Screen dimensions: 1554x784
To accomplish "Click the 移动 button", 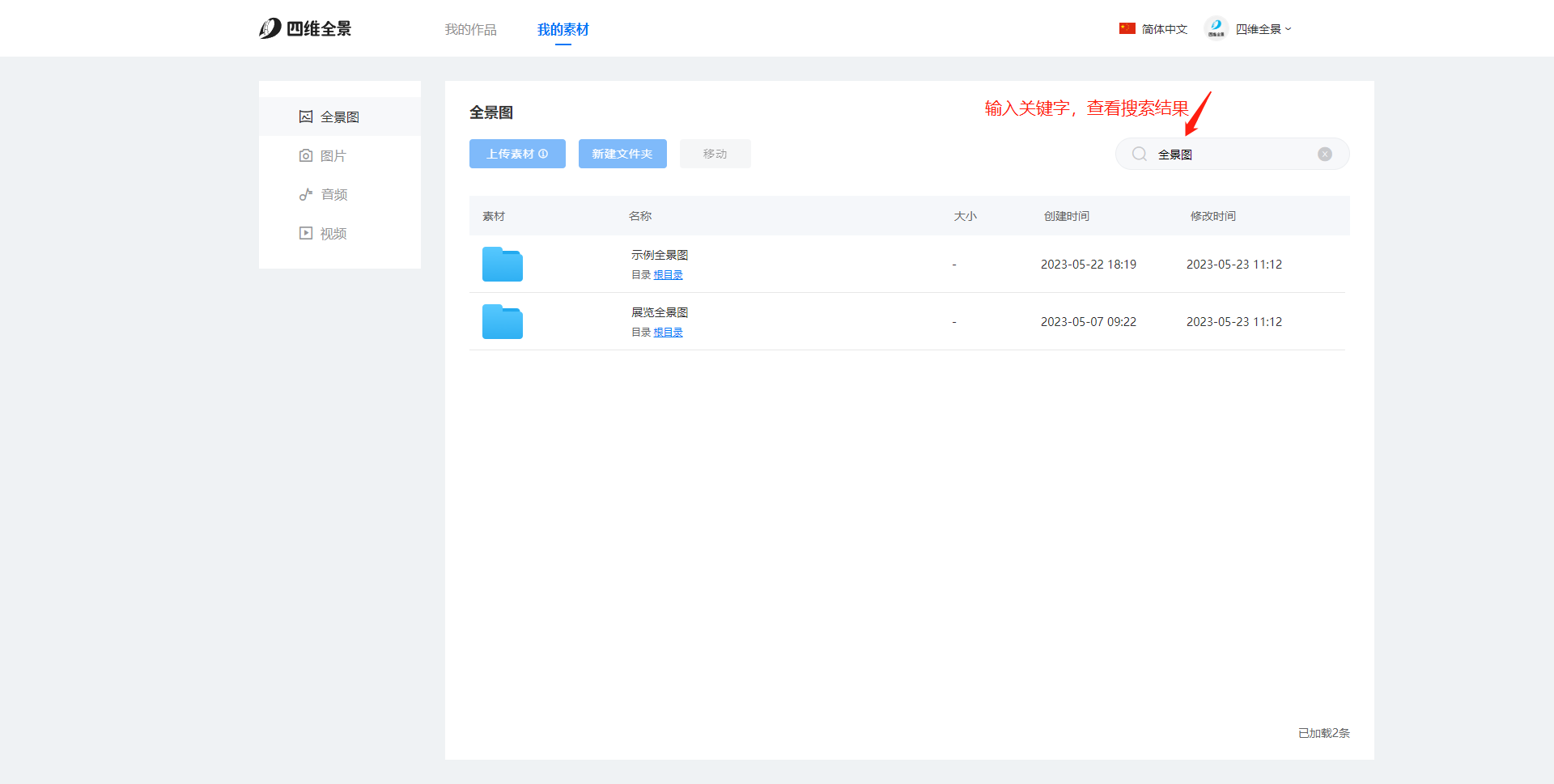I will click(x=715, y=154).
